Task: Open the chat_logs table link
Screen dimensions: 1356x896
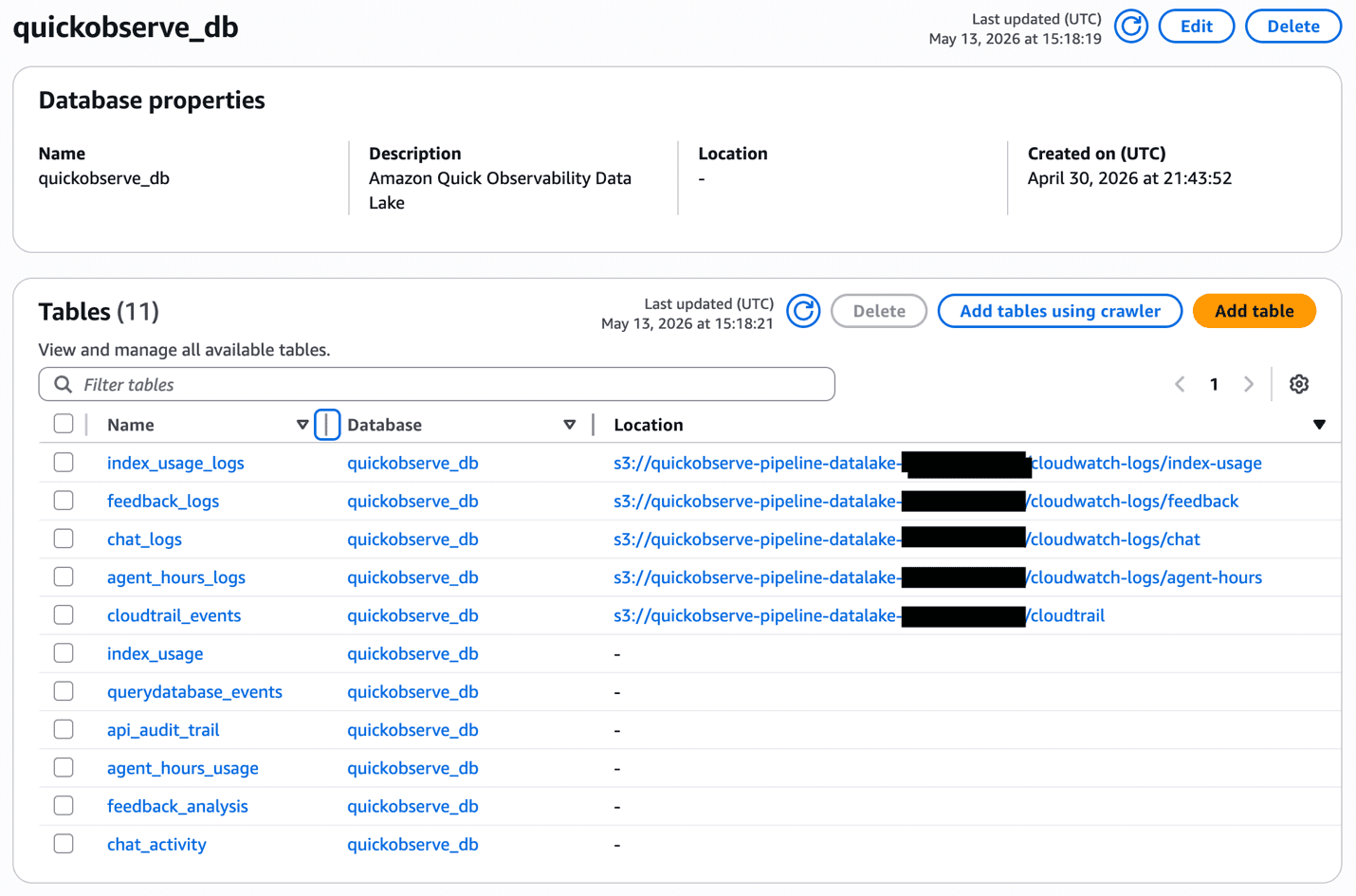Action: pyautogui.click(x=144, y=539)
